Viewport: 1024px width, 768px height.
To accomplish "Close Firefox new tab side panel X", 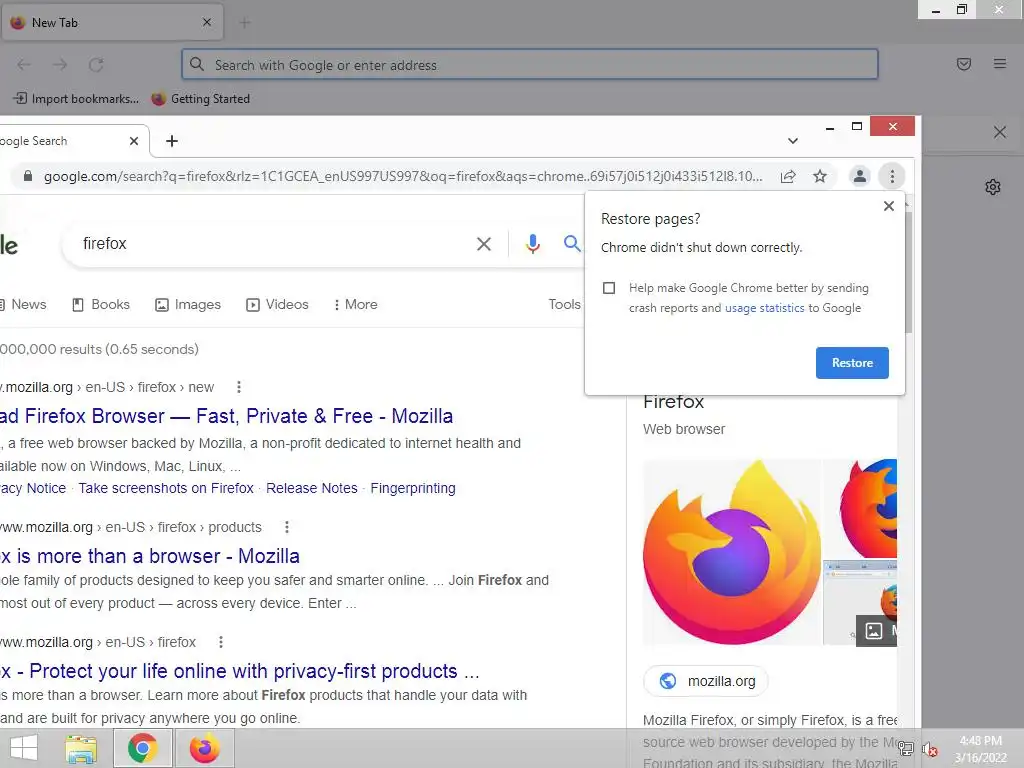I will tap(999, 133).
